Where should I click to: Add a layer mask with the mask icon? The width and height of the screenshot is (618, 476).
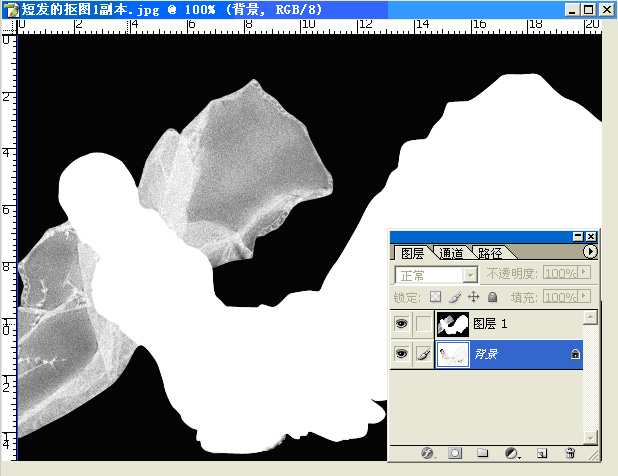tap(455, 453)
